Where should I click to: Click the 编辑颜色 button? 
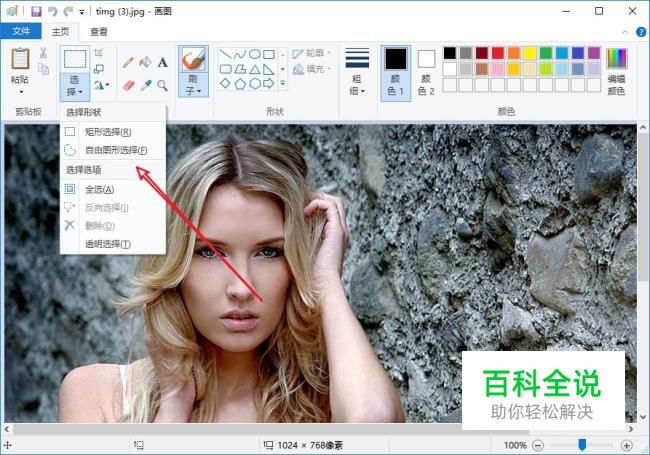[617, 72]
